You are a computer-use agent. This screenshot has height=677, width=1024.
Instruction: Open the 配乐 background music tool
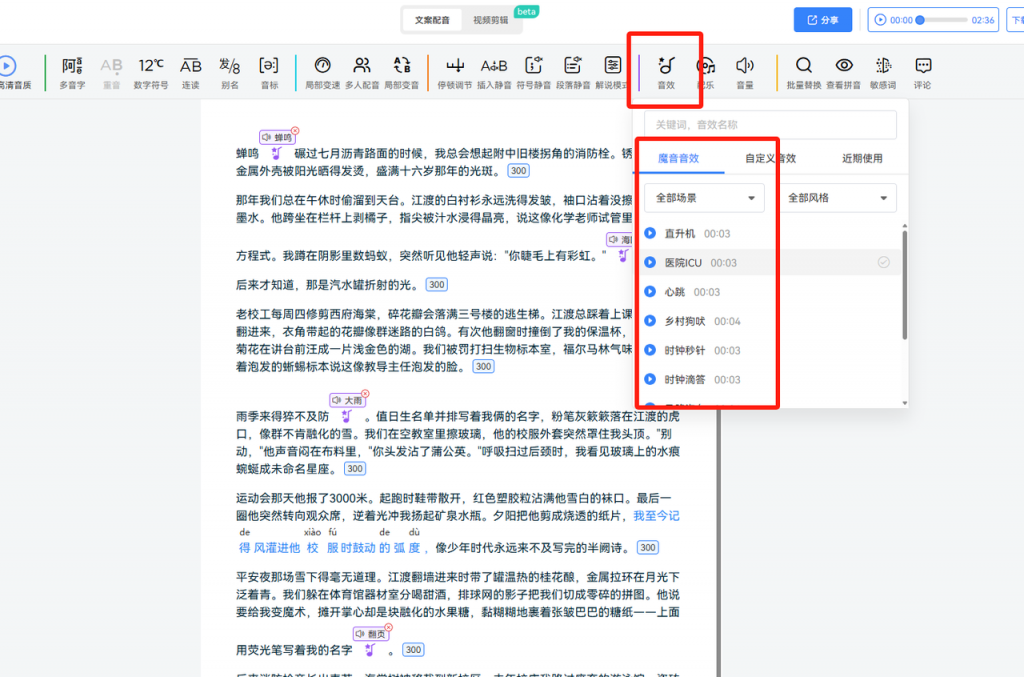pos(705,72)
